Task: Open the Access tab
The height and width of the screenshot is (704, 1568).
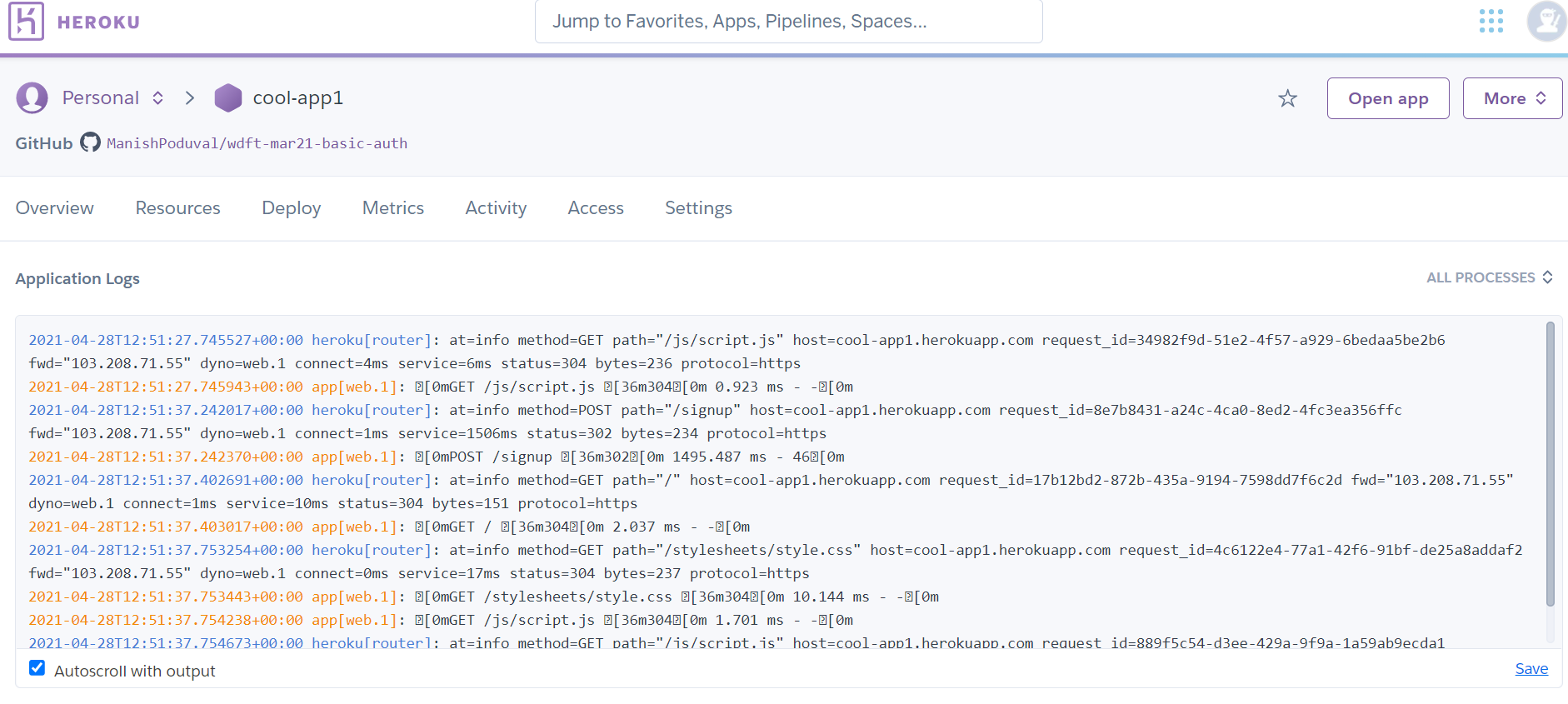Action: pos(596,208)
